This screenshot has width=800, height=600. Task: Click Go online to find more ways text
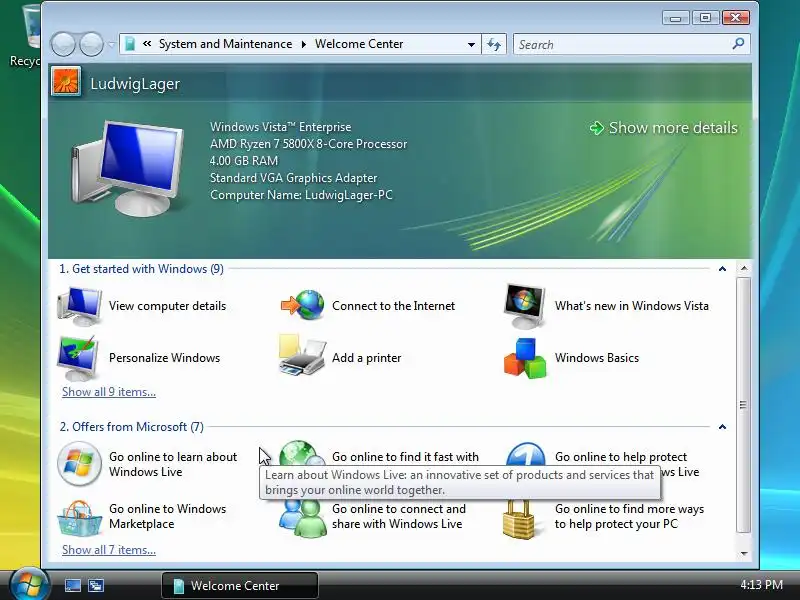coord(629,516)
